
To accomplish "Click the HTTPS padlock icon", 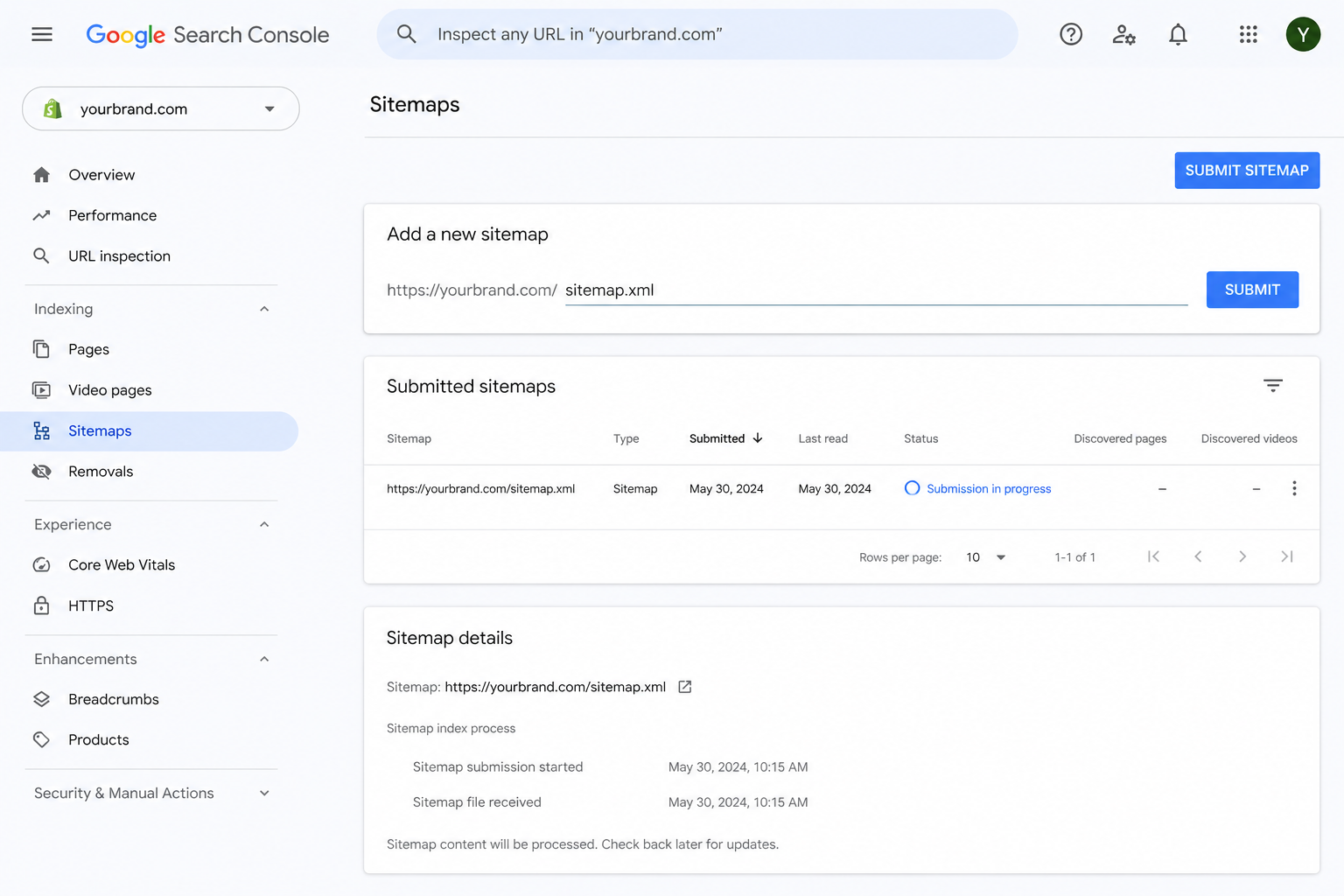I will [41, 605].
